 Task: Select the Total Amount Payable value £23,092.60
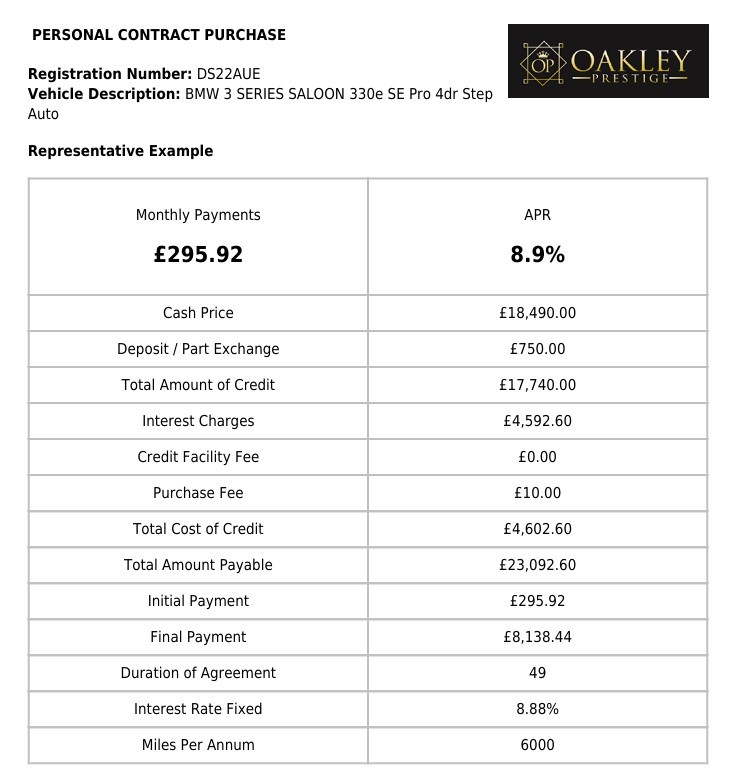point(537,565)
